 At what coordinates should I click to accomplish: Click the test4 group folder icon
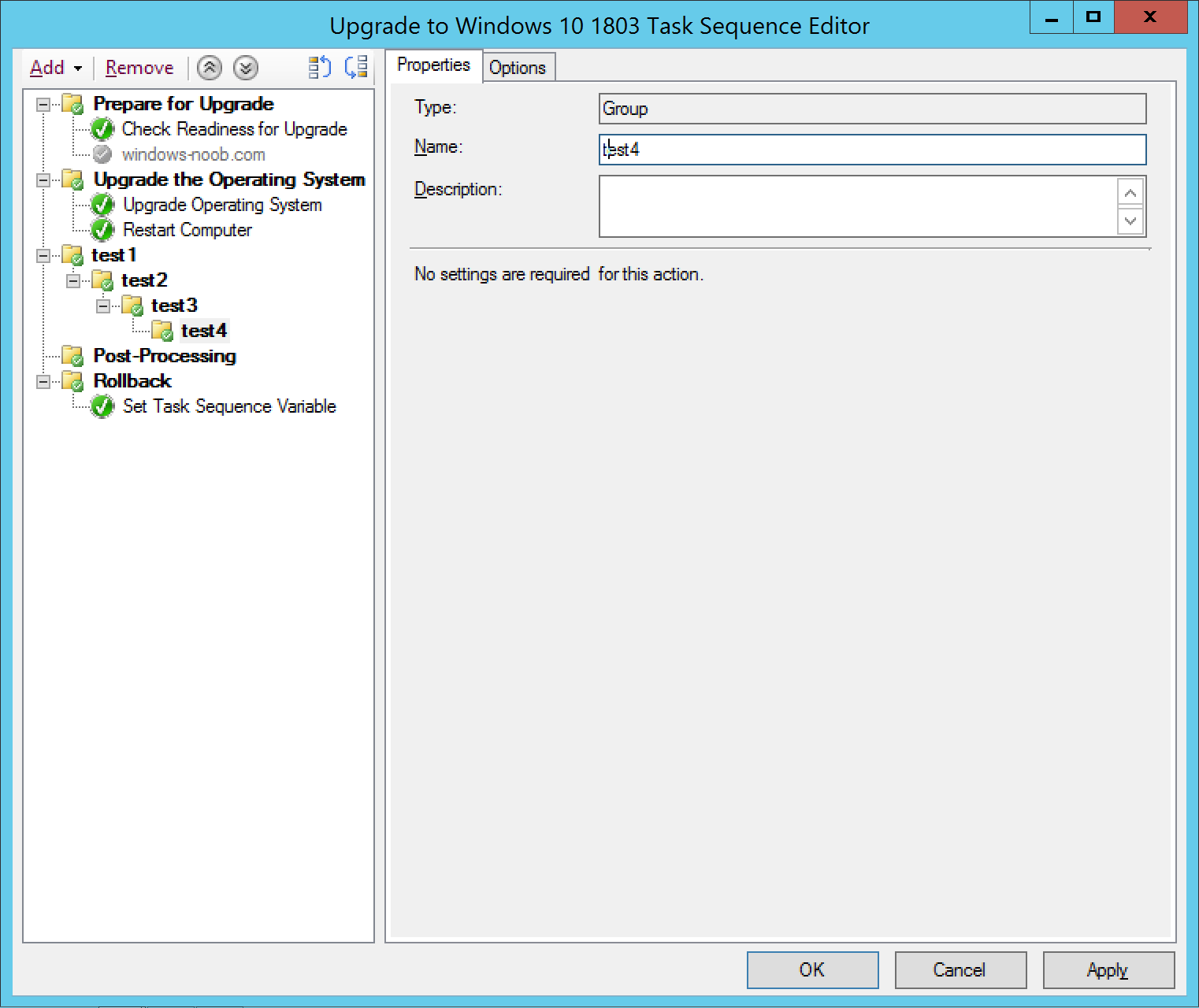click(x=162, y=331)
